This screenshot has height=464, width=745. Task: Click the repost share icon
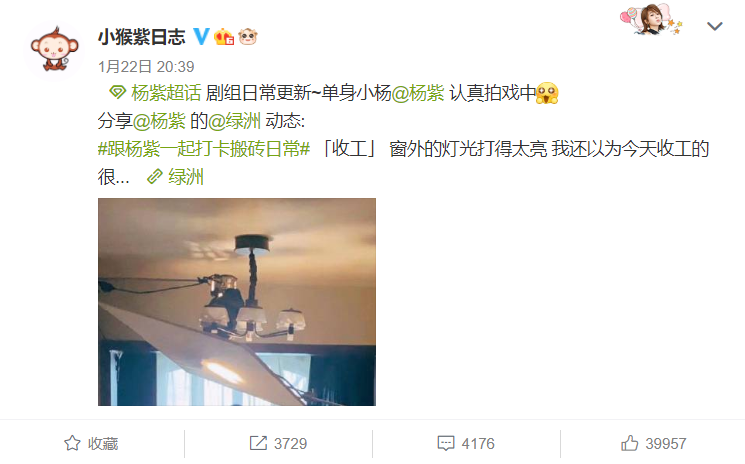[258, 443]
